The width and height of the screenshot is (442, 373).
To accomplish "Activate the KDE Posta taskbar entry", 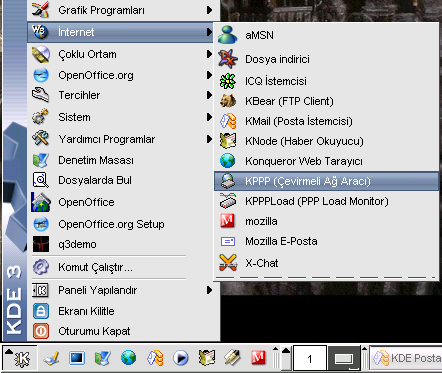I will 407,359.
